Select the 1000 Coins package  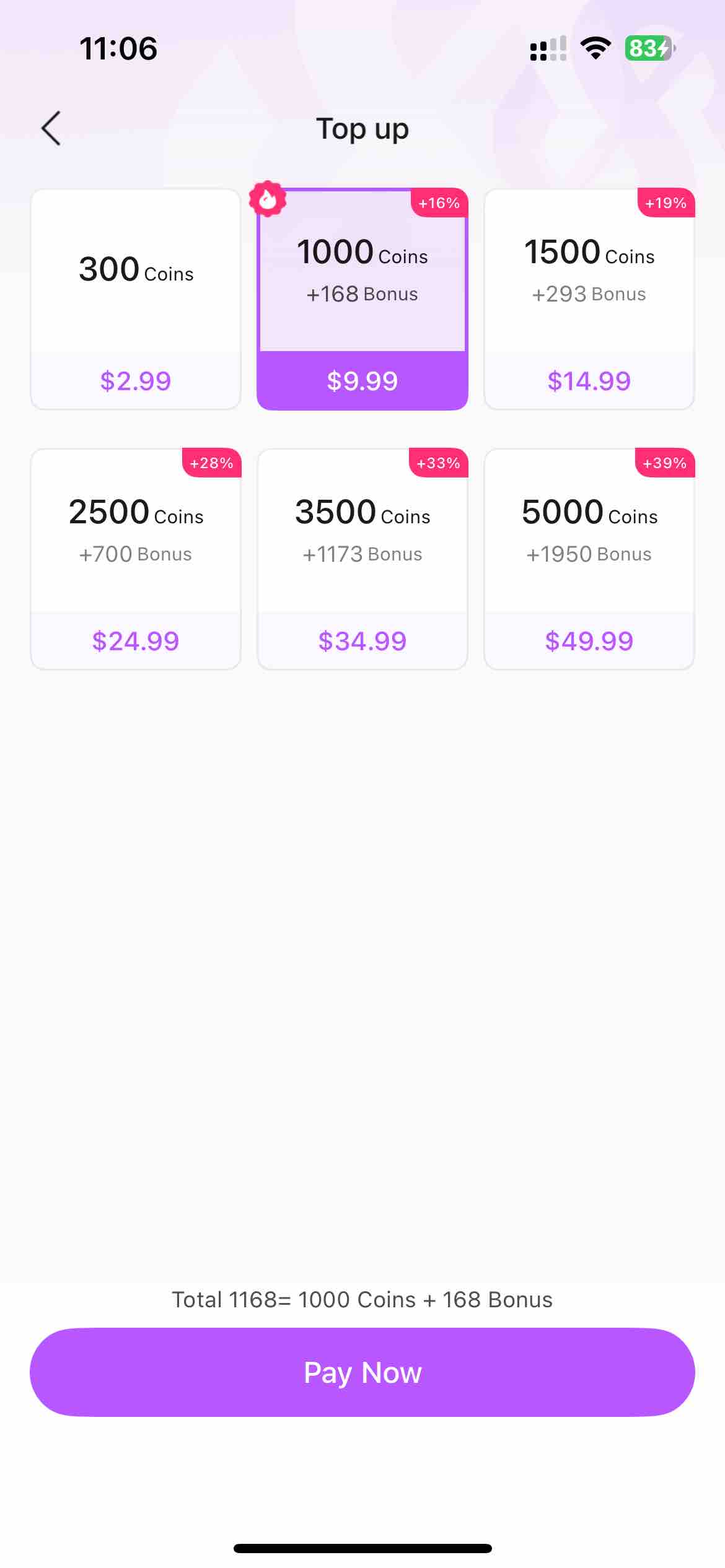[362, 299]
